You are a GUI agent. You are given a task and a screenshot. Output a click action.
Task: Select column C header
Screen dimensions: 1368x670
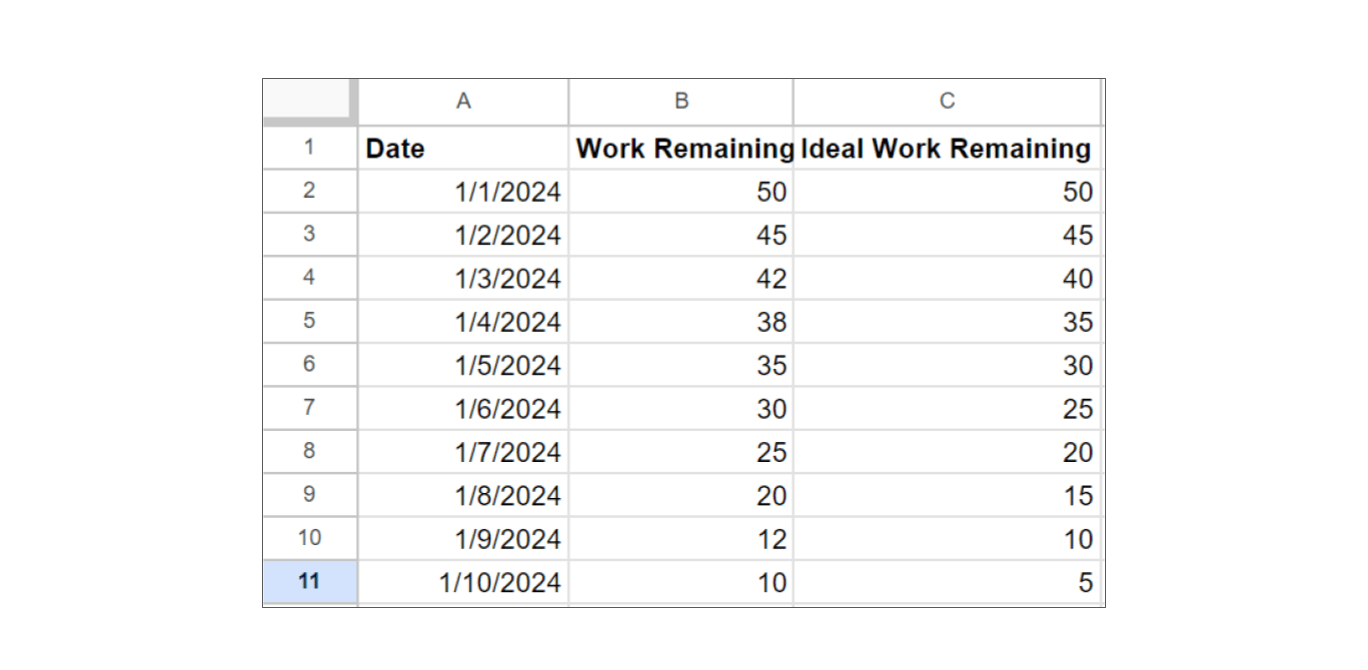[947, 101]
